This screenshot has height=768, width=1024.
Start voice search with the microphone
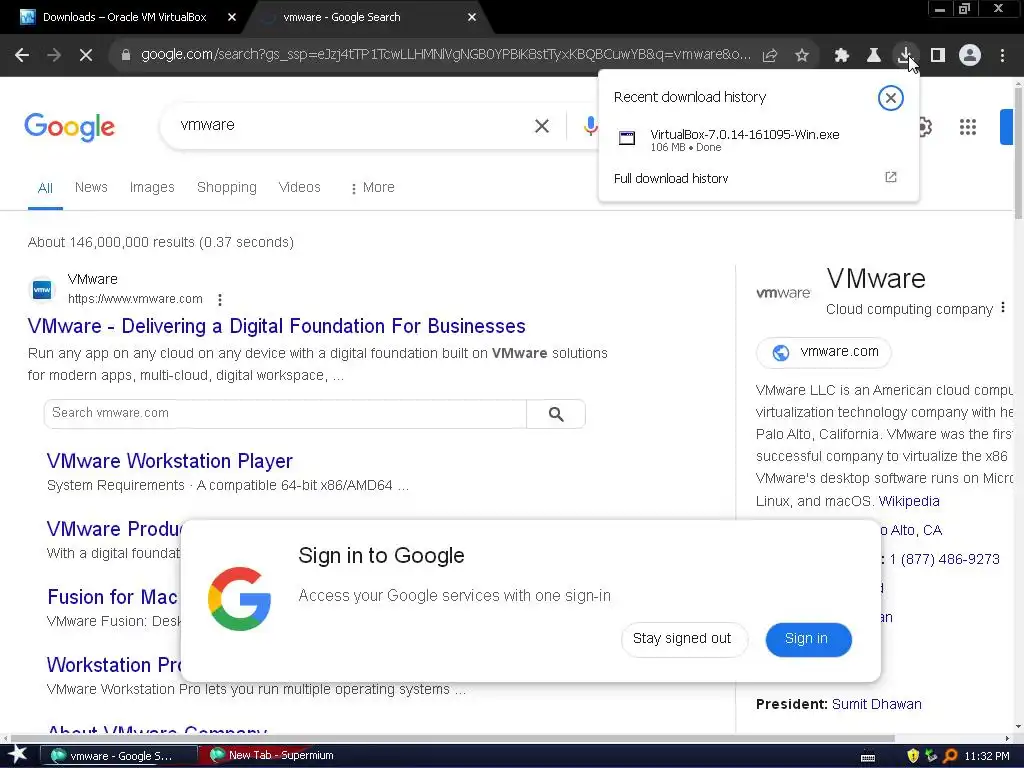(x=590, y=125)
